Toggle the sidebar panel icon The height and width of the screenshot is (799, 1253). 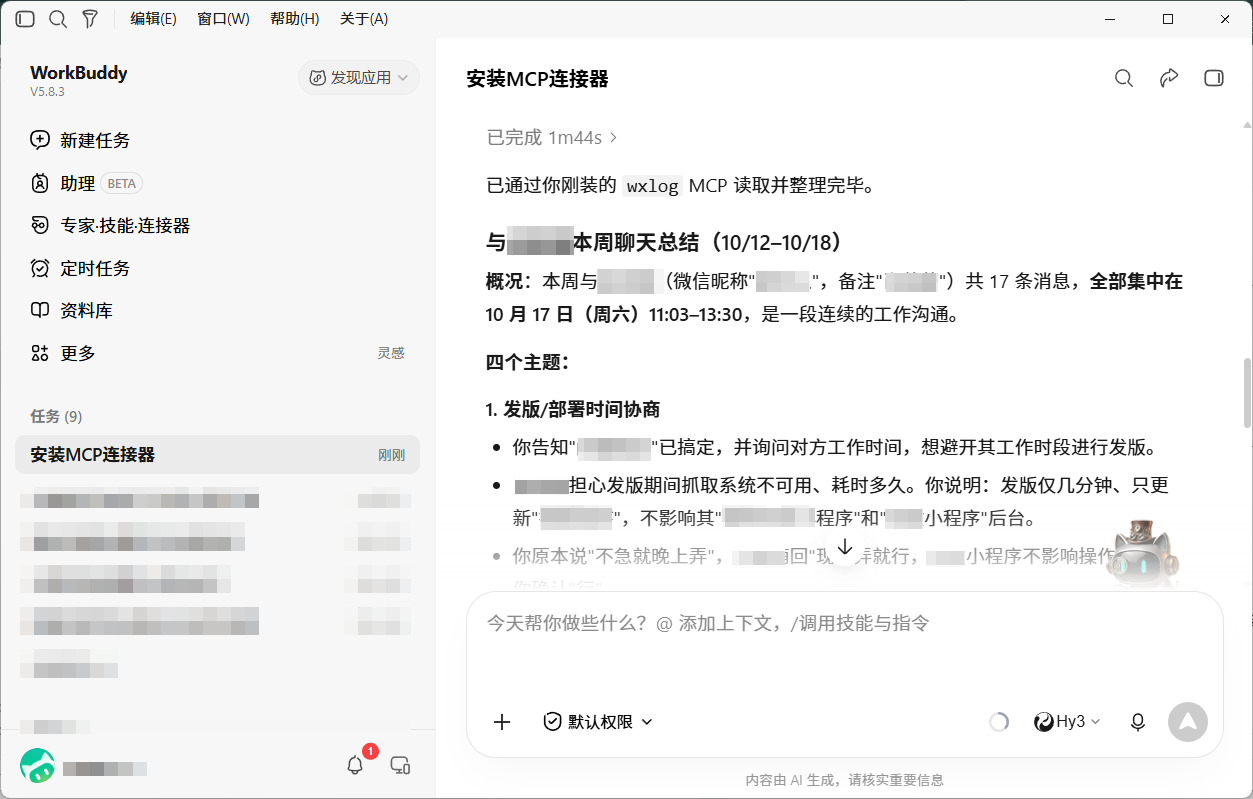point(25,19)
